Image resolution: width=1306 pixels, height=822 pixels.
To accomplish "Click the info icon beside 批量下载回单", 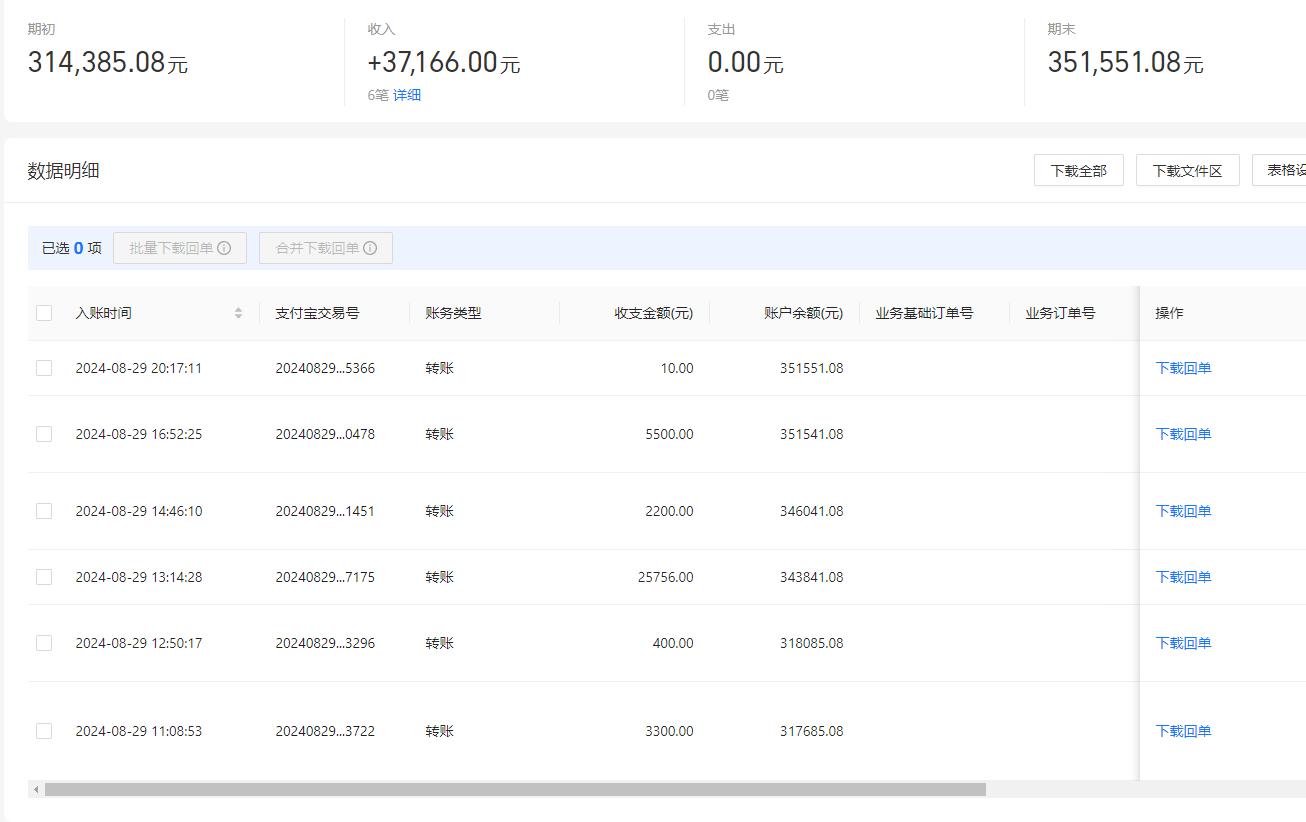I will (224, 248).
